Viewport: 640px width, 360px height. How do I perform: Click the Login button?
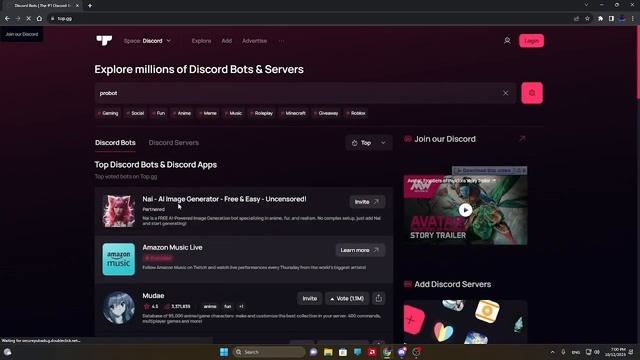531,41
